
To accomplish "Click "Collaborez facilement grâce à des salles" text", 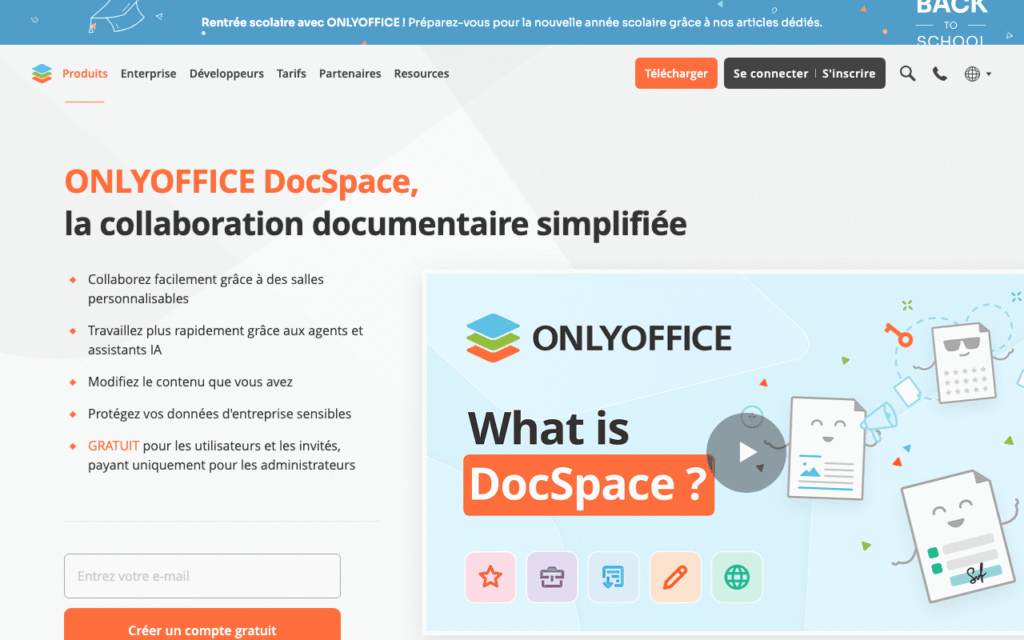I will point(206,279).
